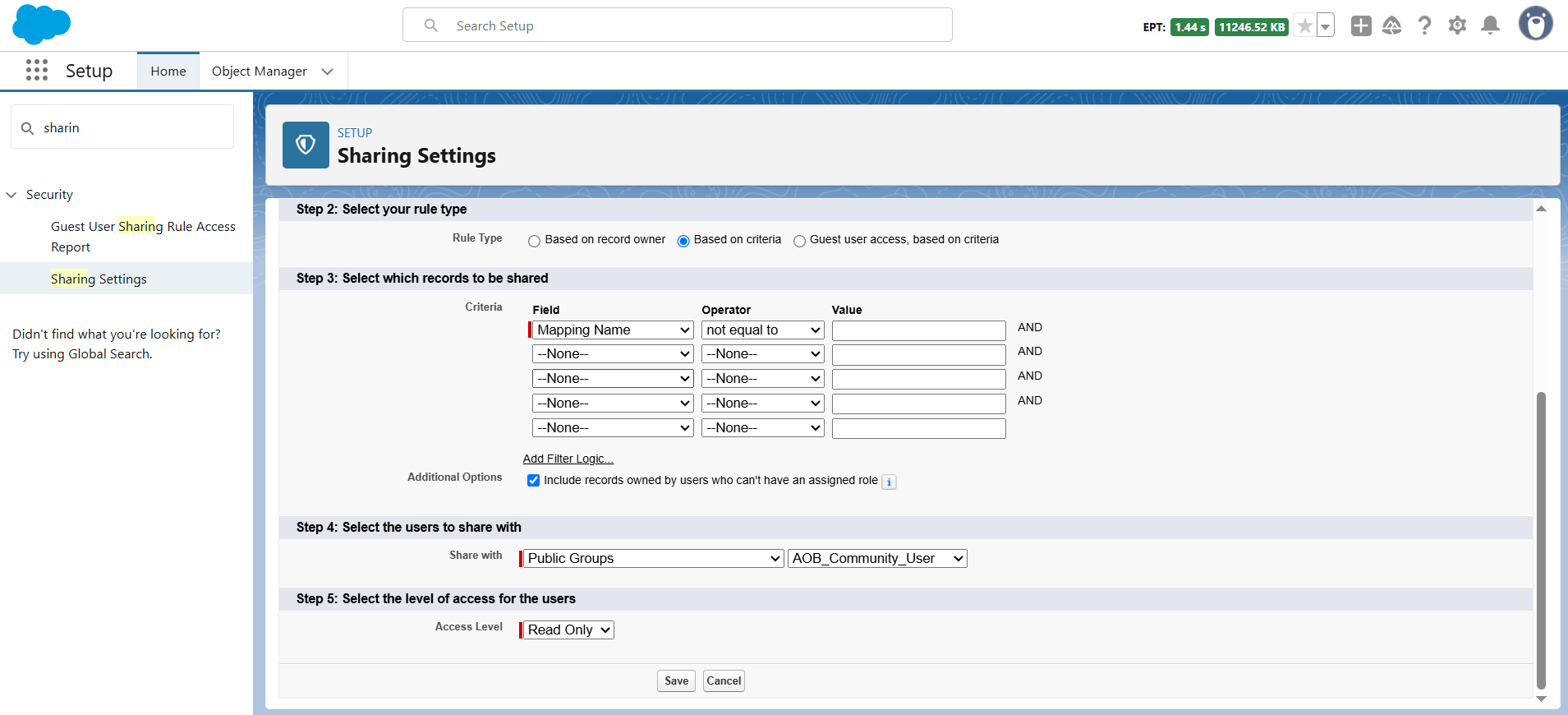
Task: Switch to the Home tab
Action: (x=168, y=71)
